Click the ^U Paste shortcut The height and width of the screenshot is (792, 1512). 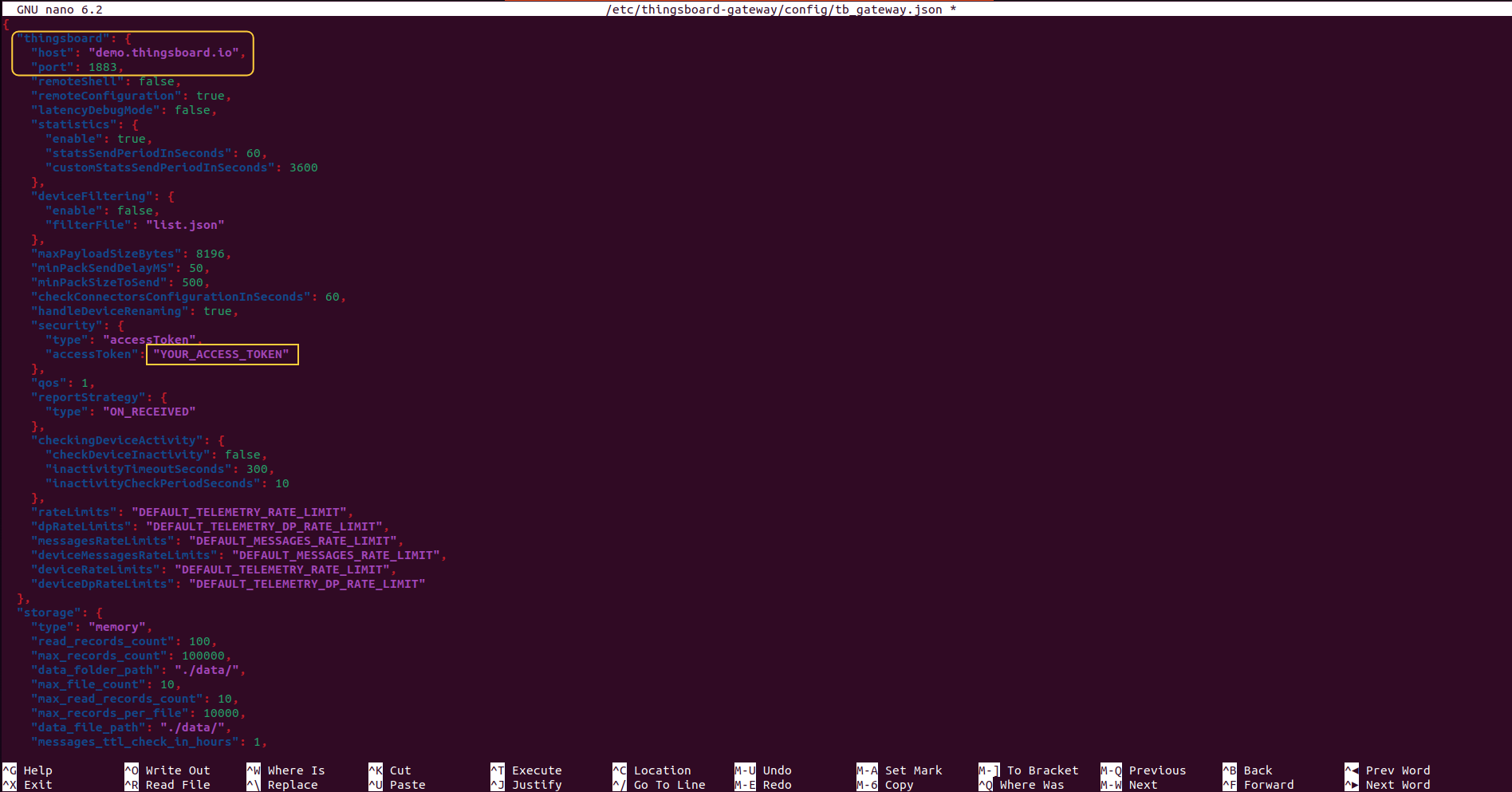(397, 785)
